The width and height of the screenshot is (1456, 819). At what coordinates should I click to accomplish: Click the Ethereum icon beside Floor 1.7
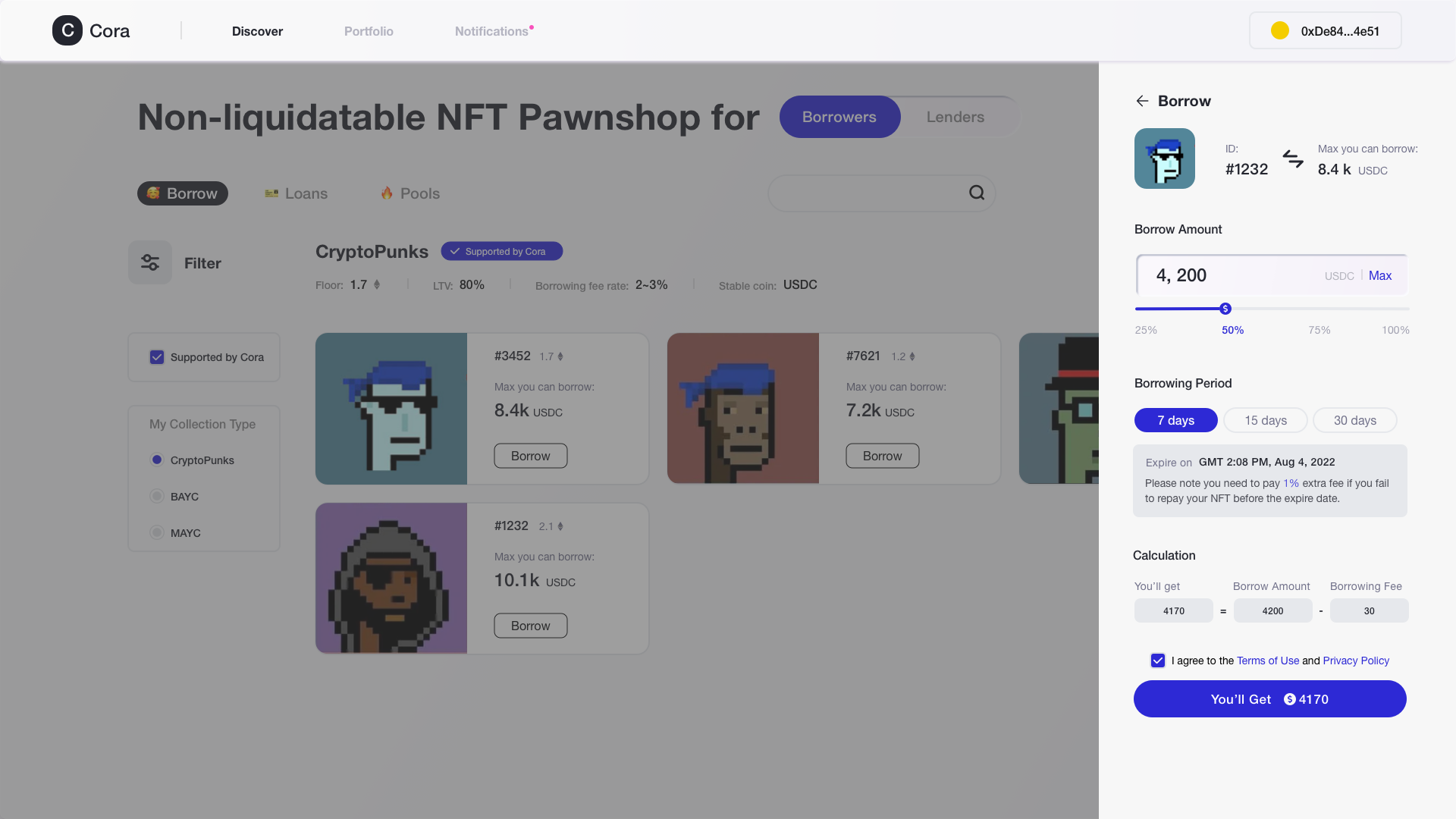point(377,284)
